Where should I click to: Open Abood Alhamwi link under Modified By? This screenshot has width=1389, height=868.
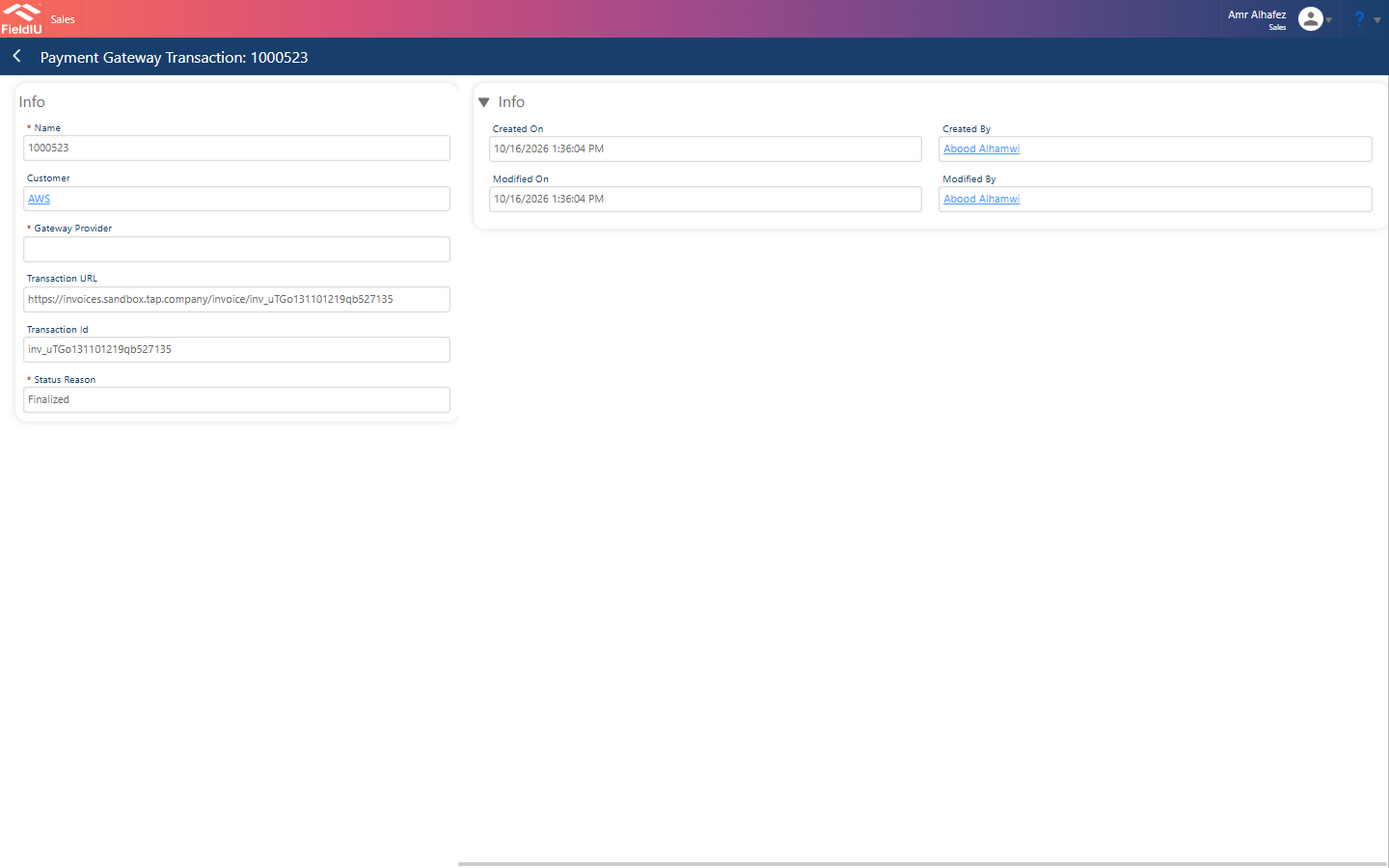point(981,199)
